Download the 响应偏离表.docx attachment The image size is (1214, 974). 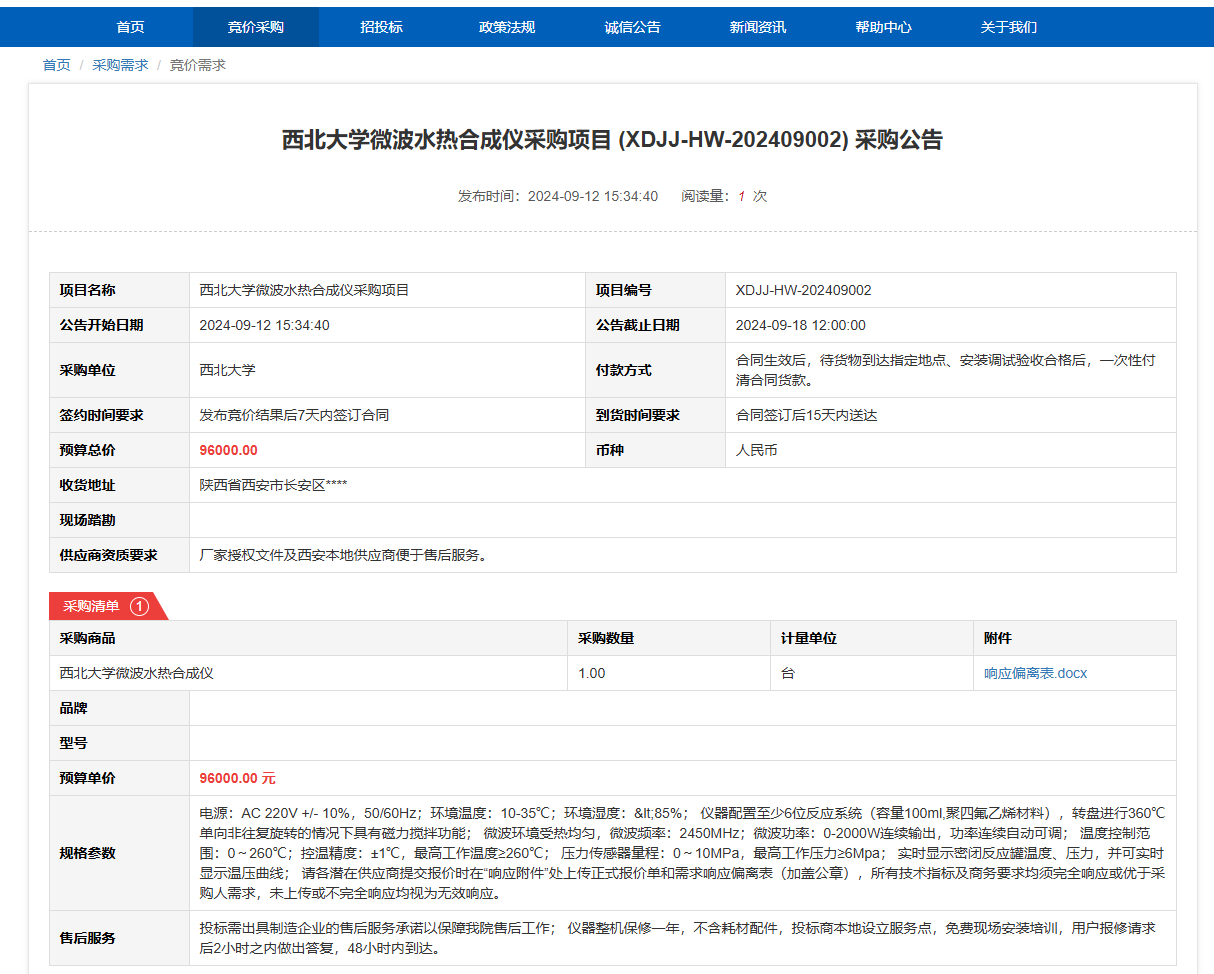coord(1035,673)
